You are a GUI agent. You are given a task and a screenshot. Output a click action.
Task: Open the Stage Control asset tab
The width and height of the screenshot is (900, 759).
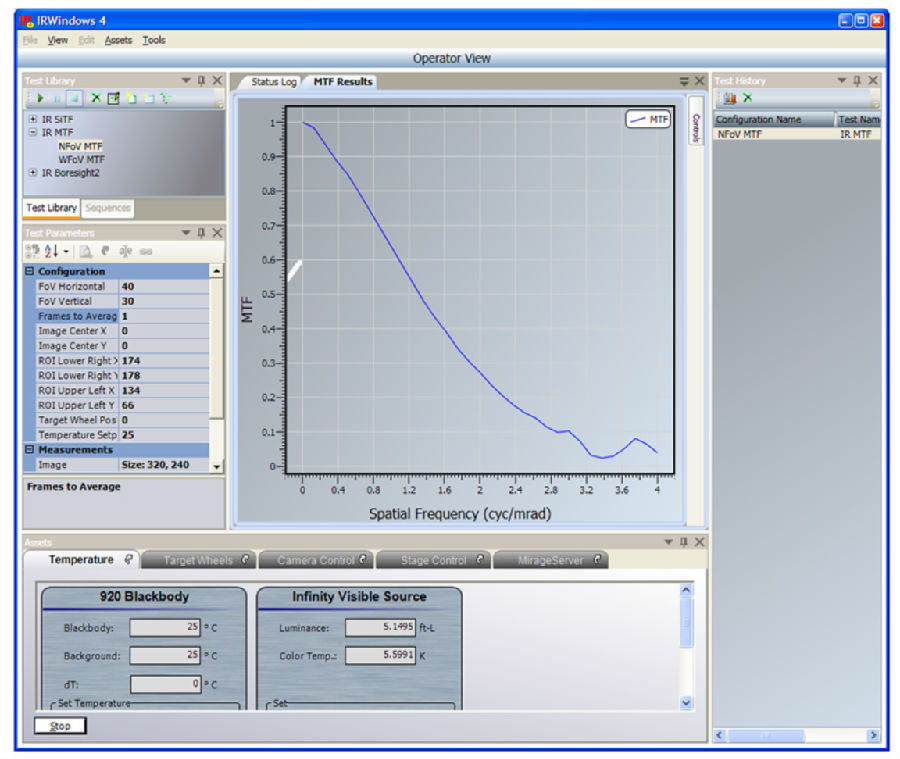point(434,560)
